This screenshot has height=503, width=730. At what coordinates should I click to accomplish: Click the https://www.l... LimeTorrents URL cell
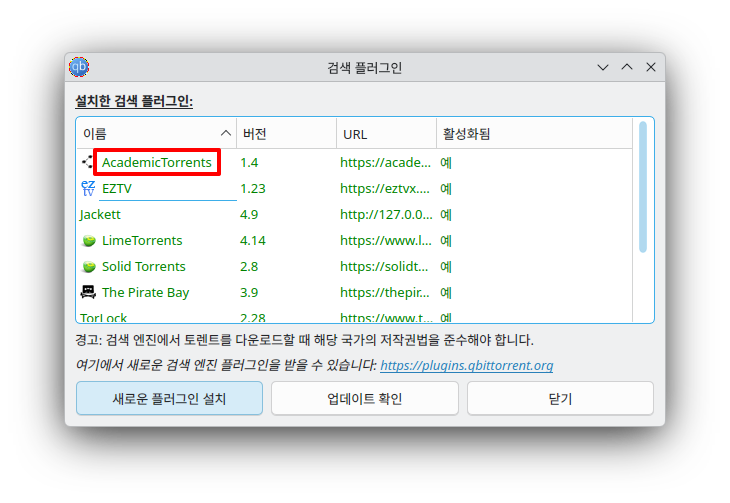pos(386,241)
